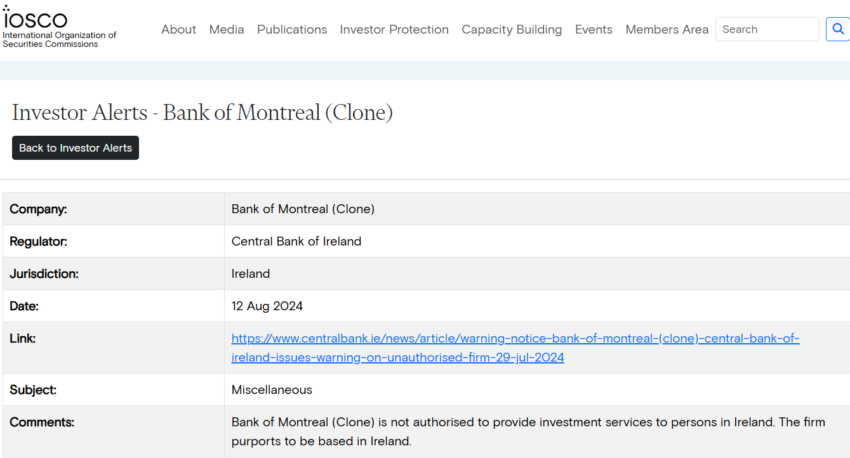Click the Jurisdiction: label
Viewport: 850px width, 458px height.
coord(44,274)
